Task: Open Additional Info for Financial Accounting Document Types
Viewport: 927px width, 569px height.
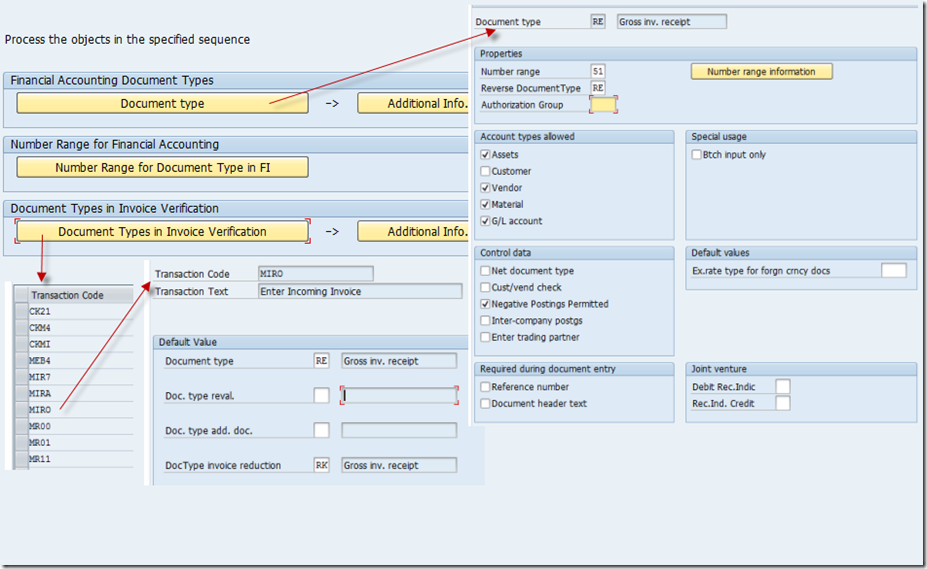Action: click(413, 103)
